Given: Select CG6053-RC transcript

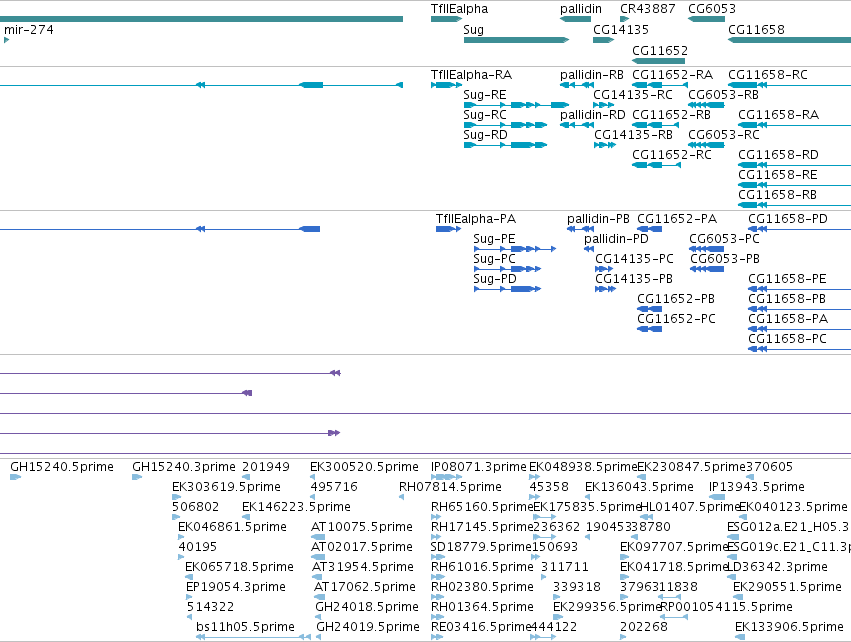Looking at the screenshot, I should [x=706, y=145].
